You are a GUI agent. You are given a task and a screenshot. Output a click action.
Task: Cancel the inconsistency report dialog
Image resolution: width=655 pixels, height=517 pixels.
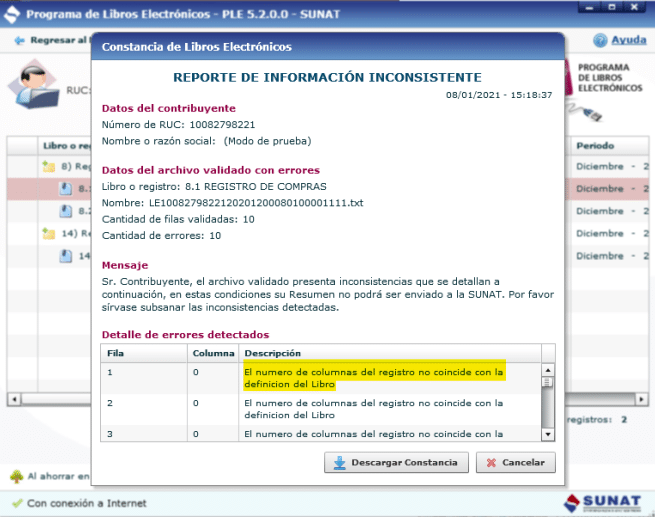515,462
